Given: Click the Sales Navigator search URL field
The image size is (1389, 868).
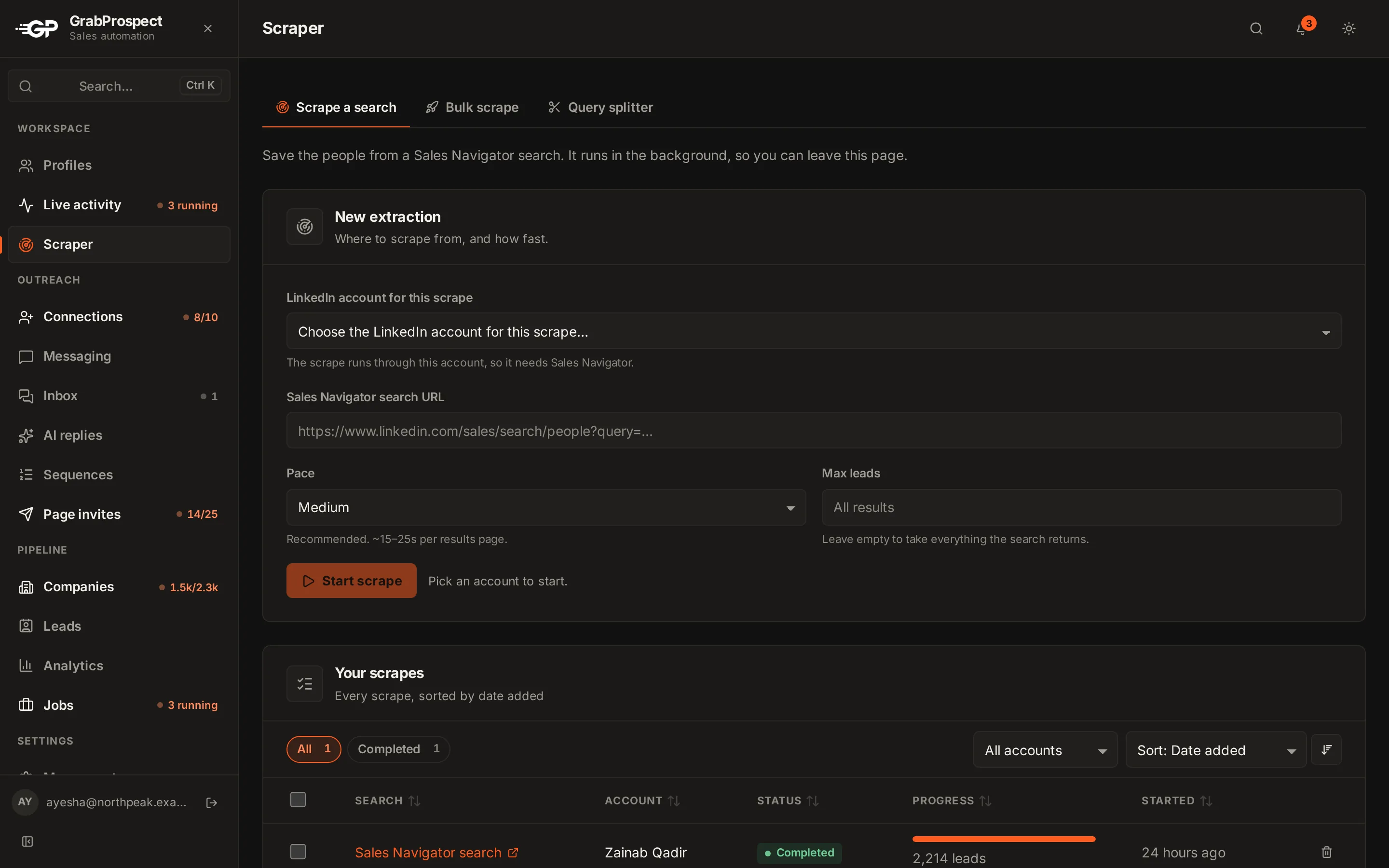Looking at the screenshot, I should 813,430.
